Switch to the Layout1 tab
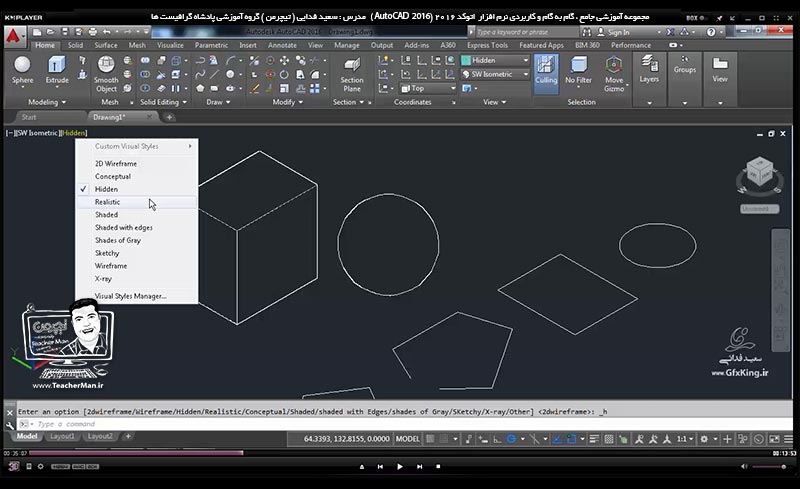Screen dimensions: 800x489 tap(62, 436)
